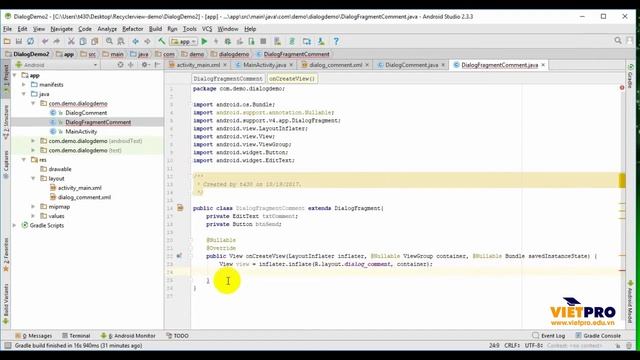Screen dimensions: 640x360
Task: Click the green Run app button
Action: [x=204, y=41]
